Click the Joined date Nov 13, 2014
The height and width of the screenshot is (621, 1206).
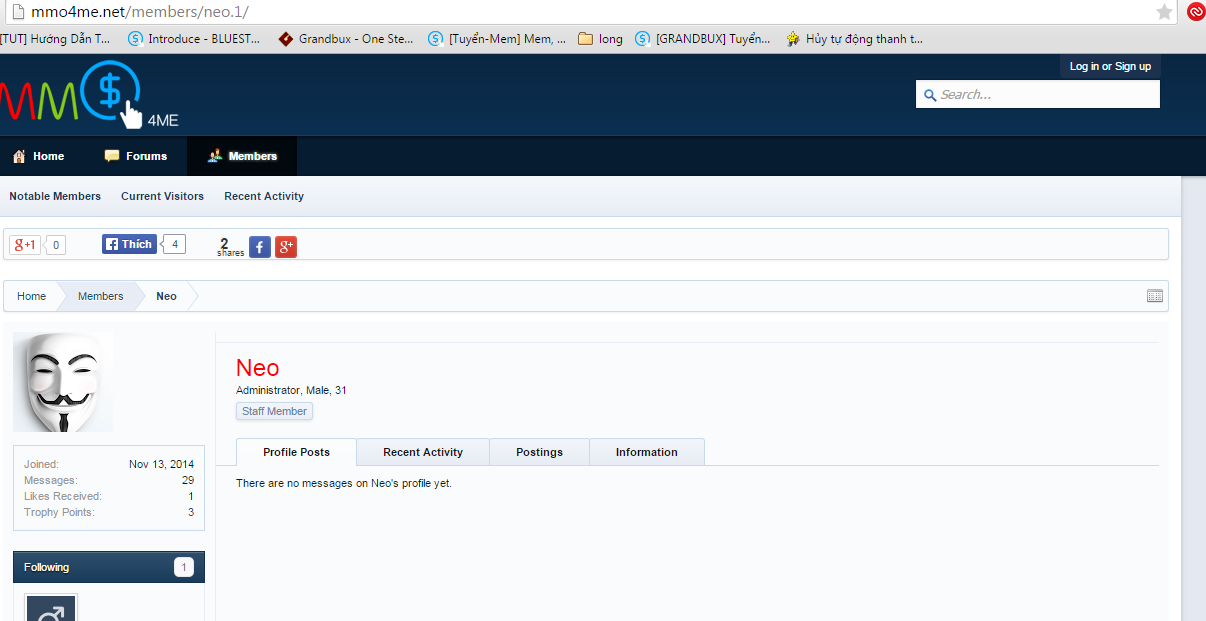[161, 464]
